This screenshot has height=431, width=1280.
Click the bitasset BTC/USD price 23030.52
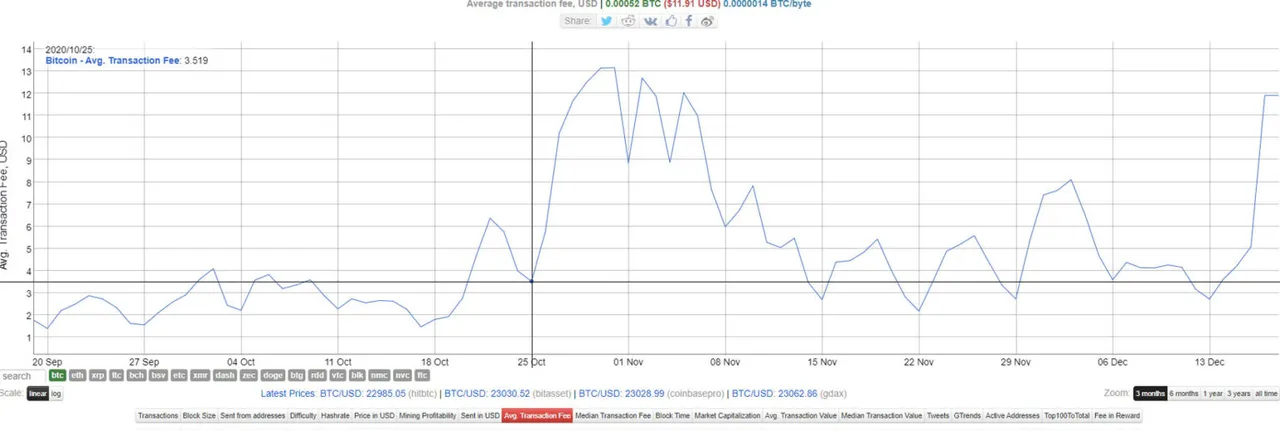(x=488, y=394)
